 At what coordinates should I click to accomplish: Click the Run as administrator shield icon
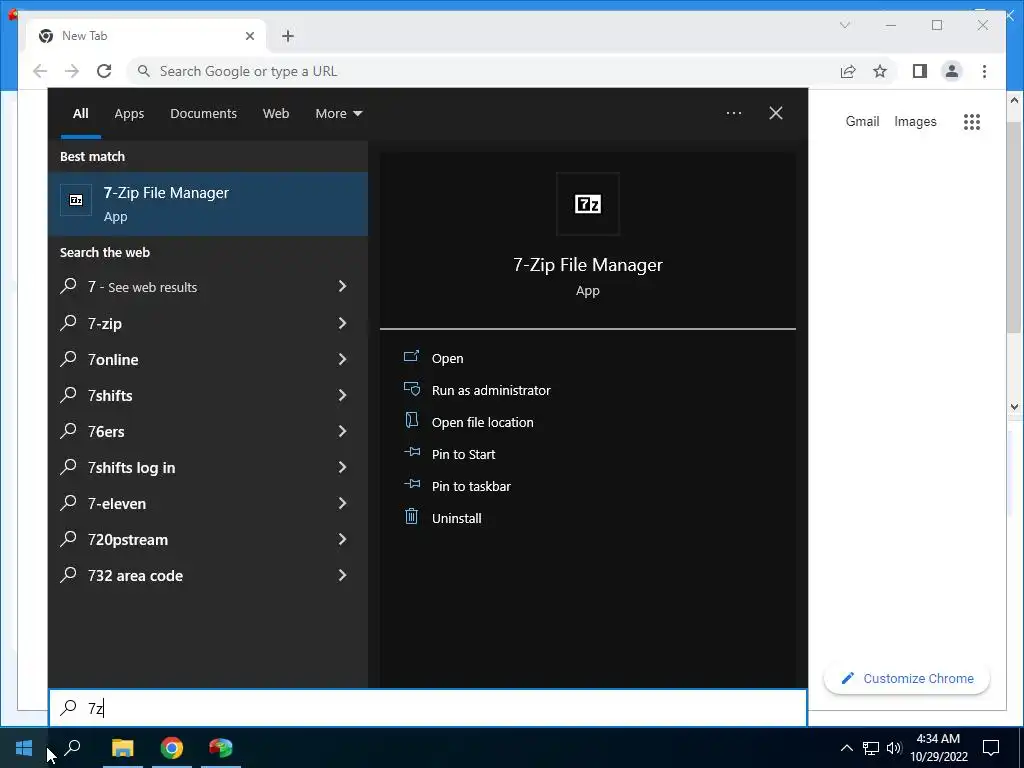point(411,389)
